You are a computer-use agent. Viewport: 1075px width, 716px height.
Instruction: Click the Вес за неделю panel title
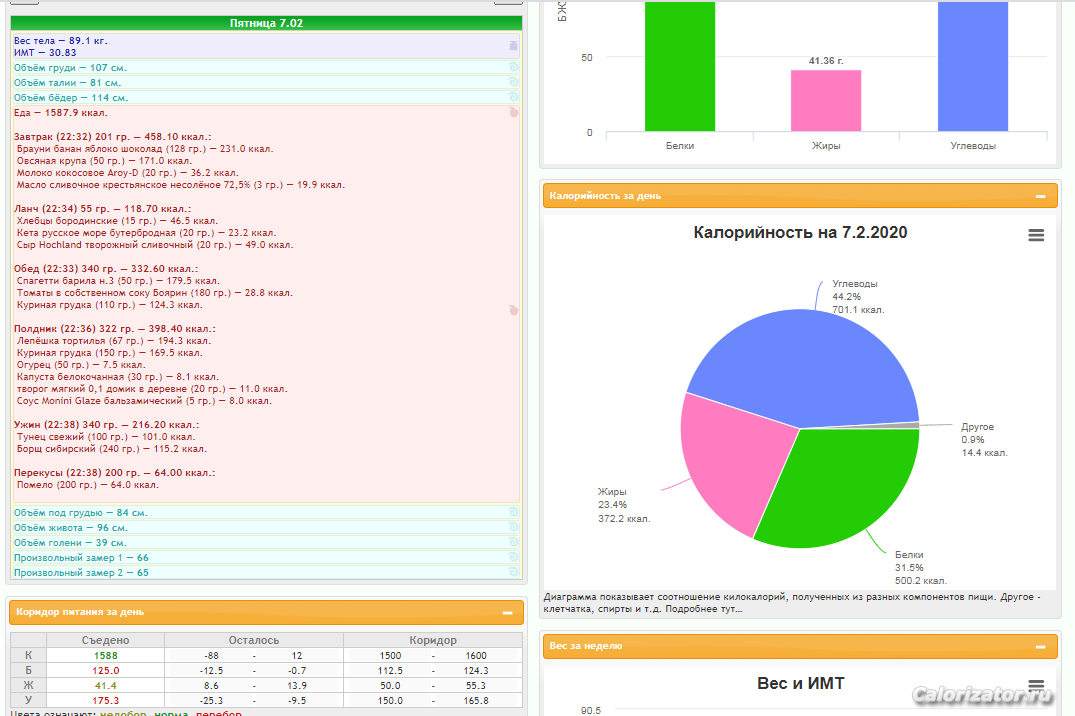(x=585, y=645)
